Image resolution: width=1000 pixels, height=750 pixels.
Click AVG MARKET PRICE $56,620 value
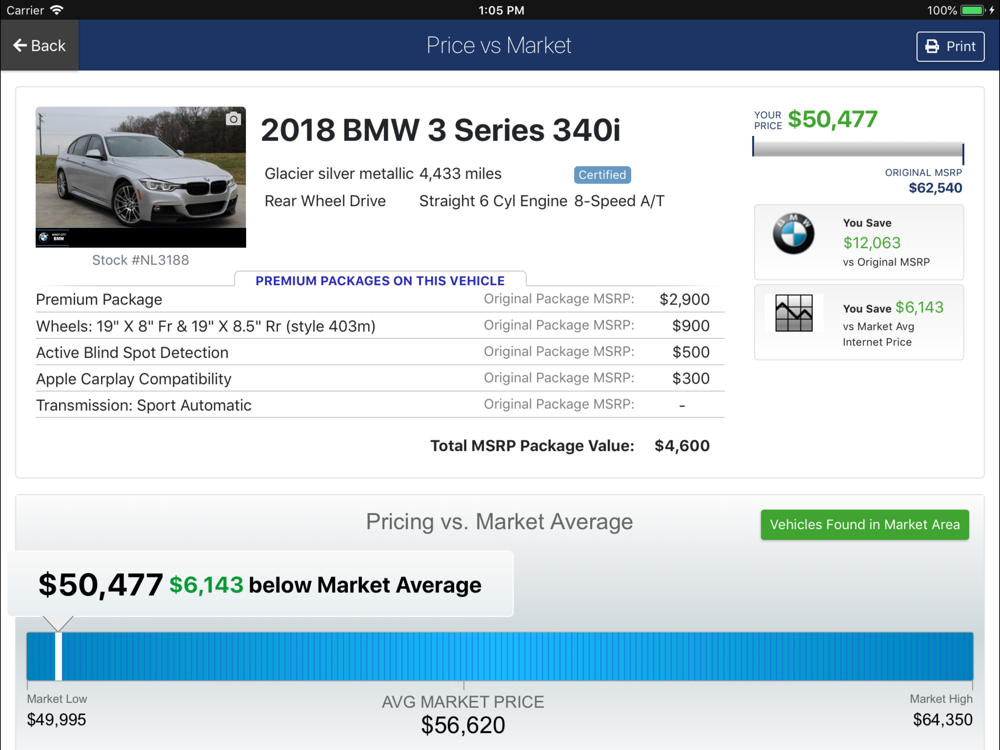pyautogui.click(x=463, y=725)
